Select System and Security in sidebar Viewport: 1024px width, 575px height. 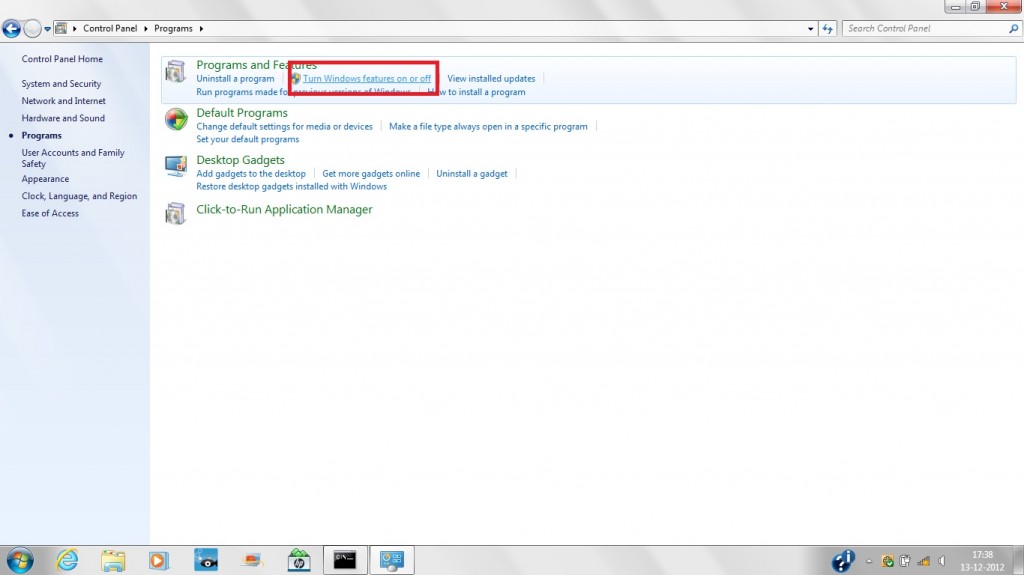pyautogui.click(x=61, y=84)
